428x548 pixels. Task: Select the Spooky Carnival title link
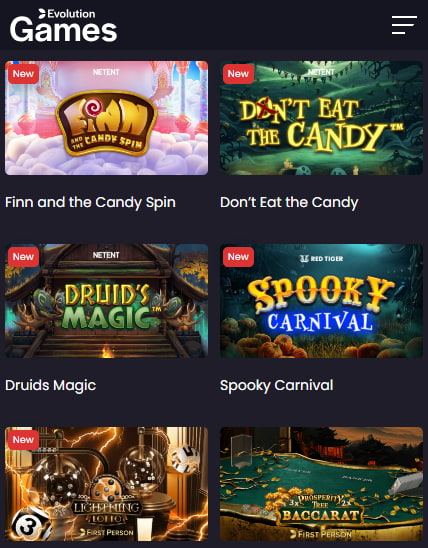(277, 385)
